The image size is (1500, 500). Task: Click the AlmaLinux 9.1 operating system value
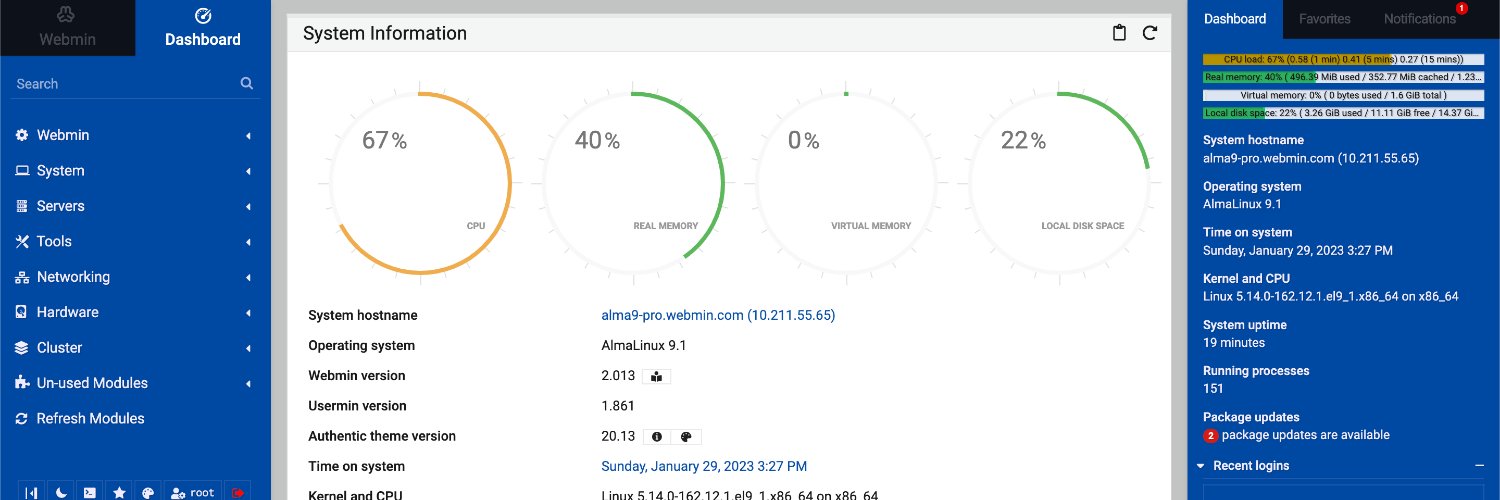tap(644, 346)
